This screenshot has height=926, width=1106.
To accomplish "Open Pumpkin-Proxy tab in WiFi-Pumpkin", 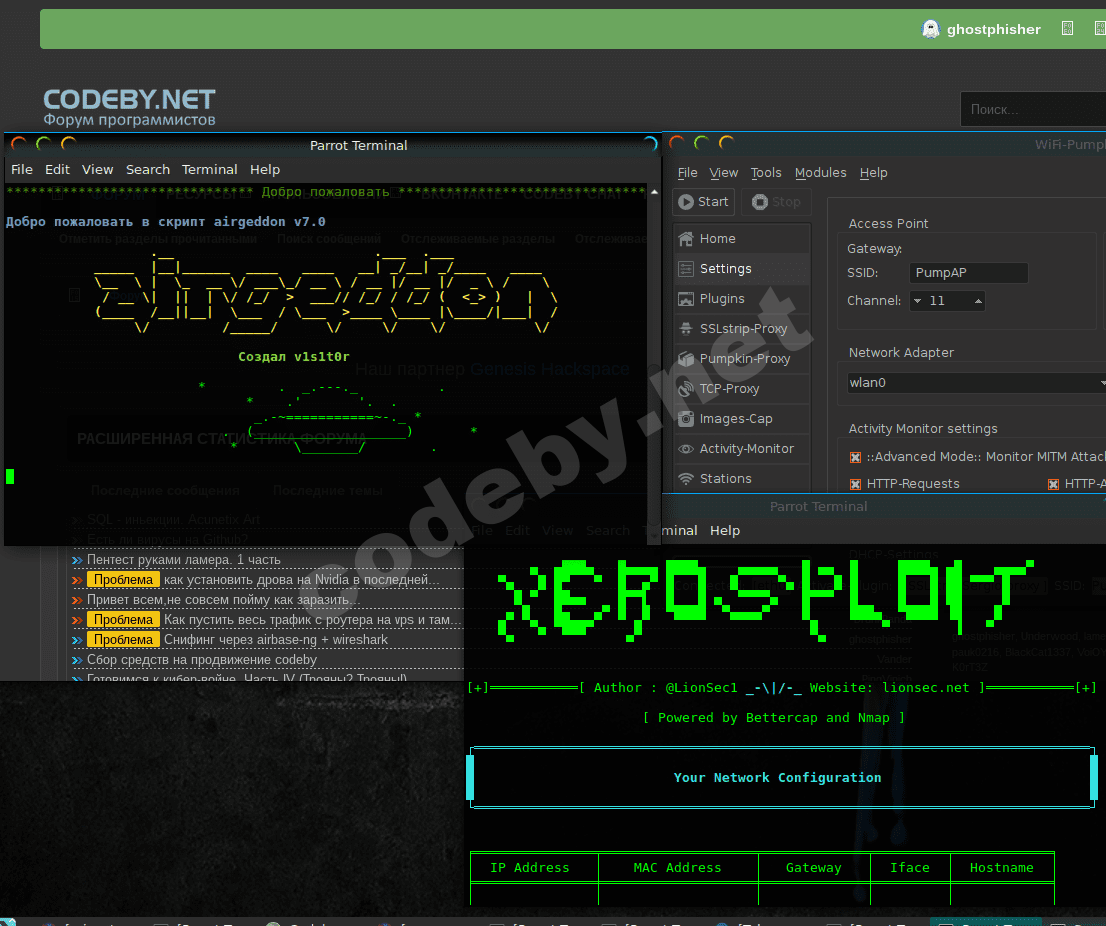I will 741,359.
